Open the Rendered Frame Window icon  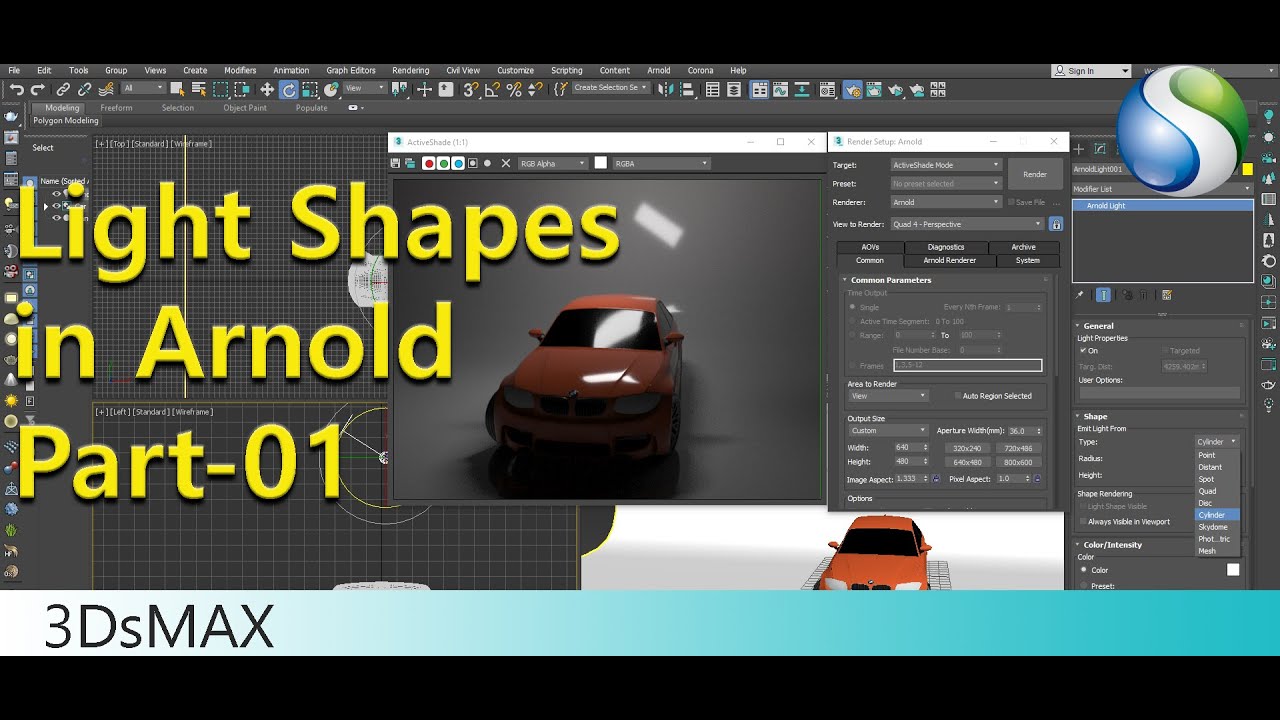coord(874,90)
